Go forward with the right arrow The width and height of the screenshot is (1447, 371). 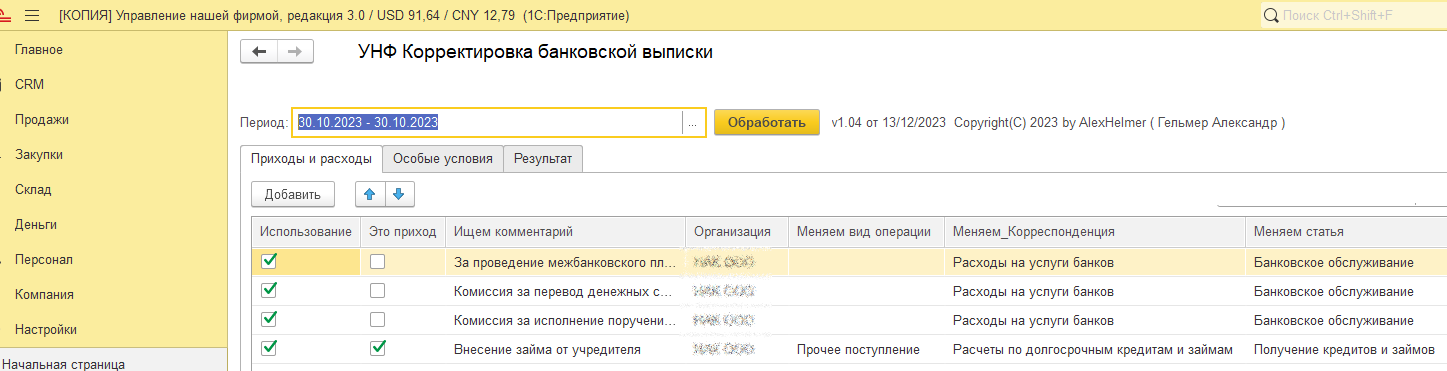click(295, 52)
